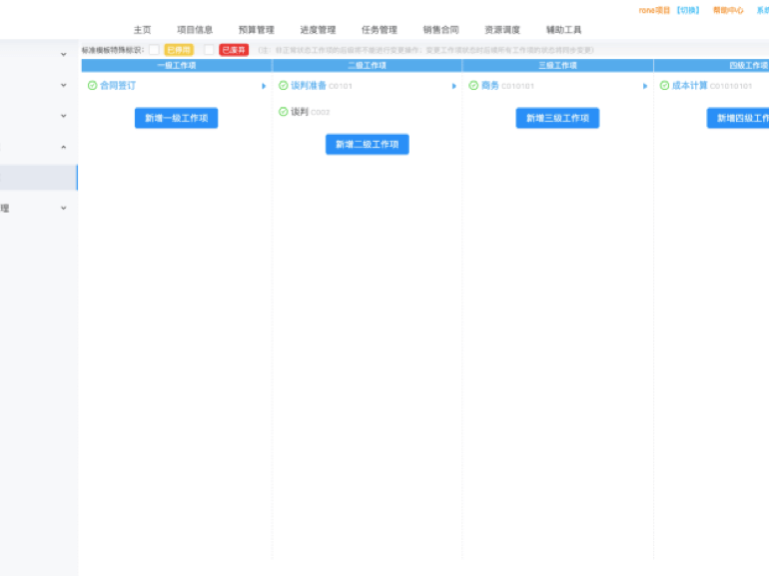Click the green check icon beside 谈判 C002
769x576 pixels.
pyautogui.click(x=283, y=112)
